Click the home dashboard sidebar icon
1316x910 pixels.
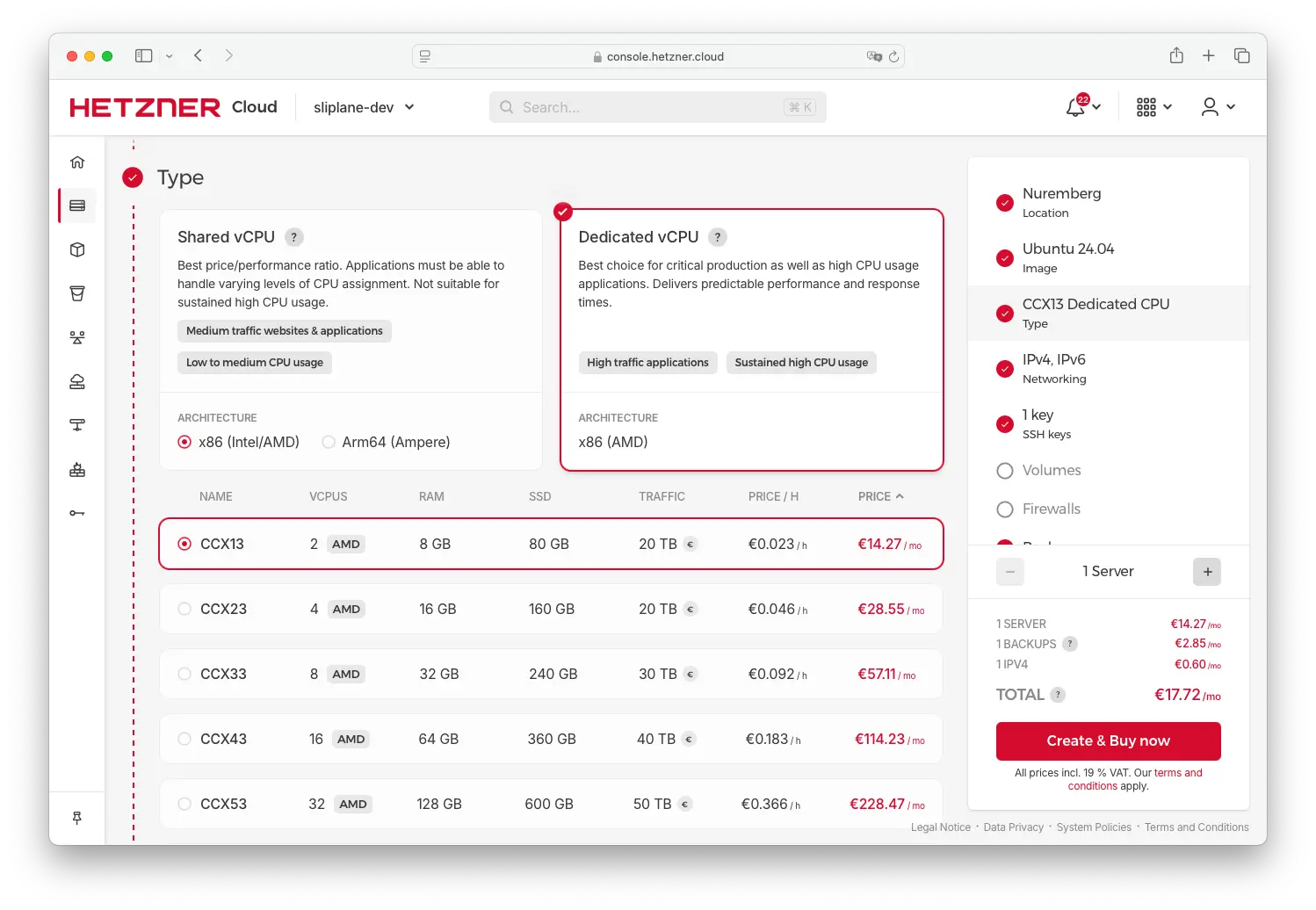coord(77,162)
